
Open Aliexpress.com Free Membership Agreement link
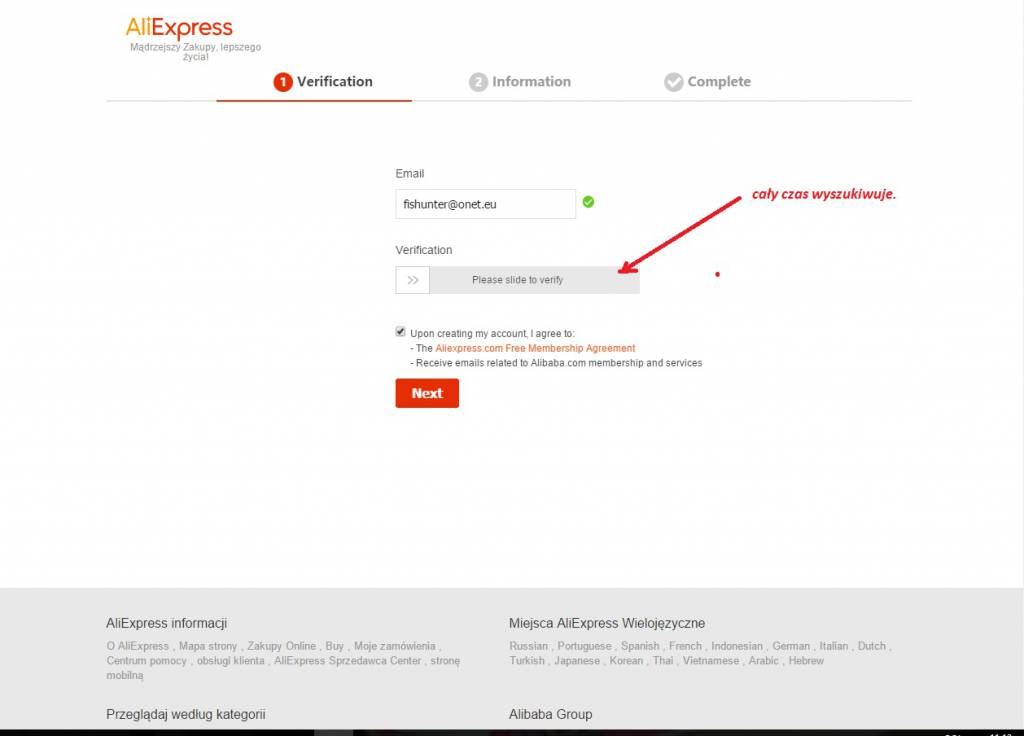(536, 349)
